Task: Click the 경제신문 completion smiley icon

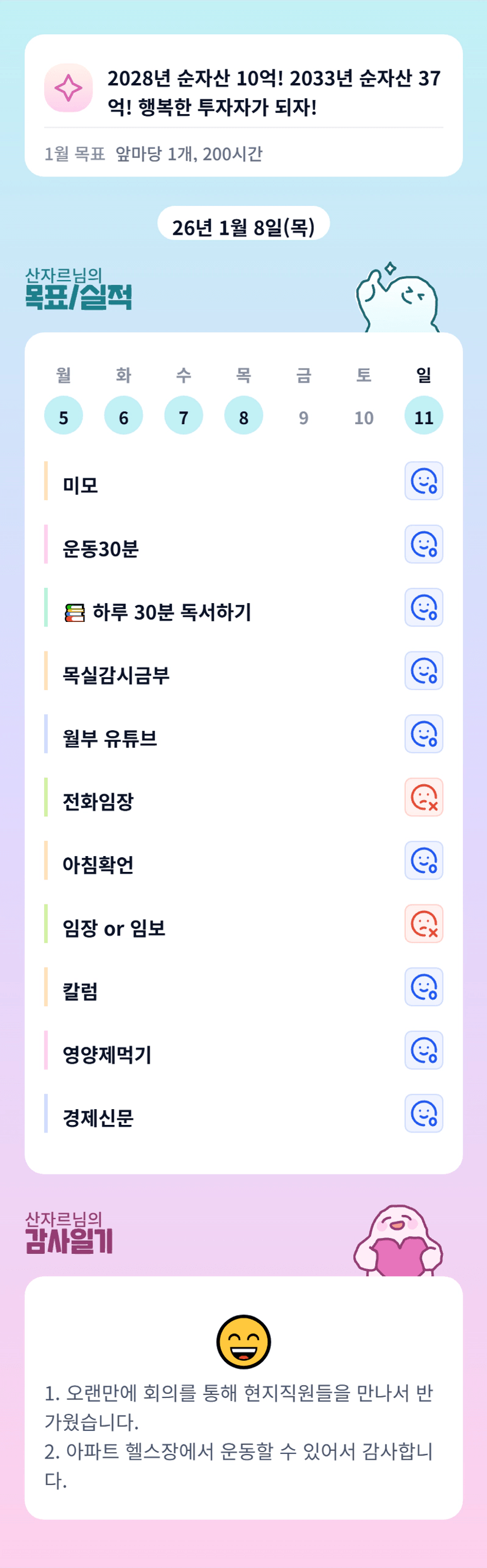Action: coord(423,1114)
